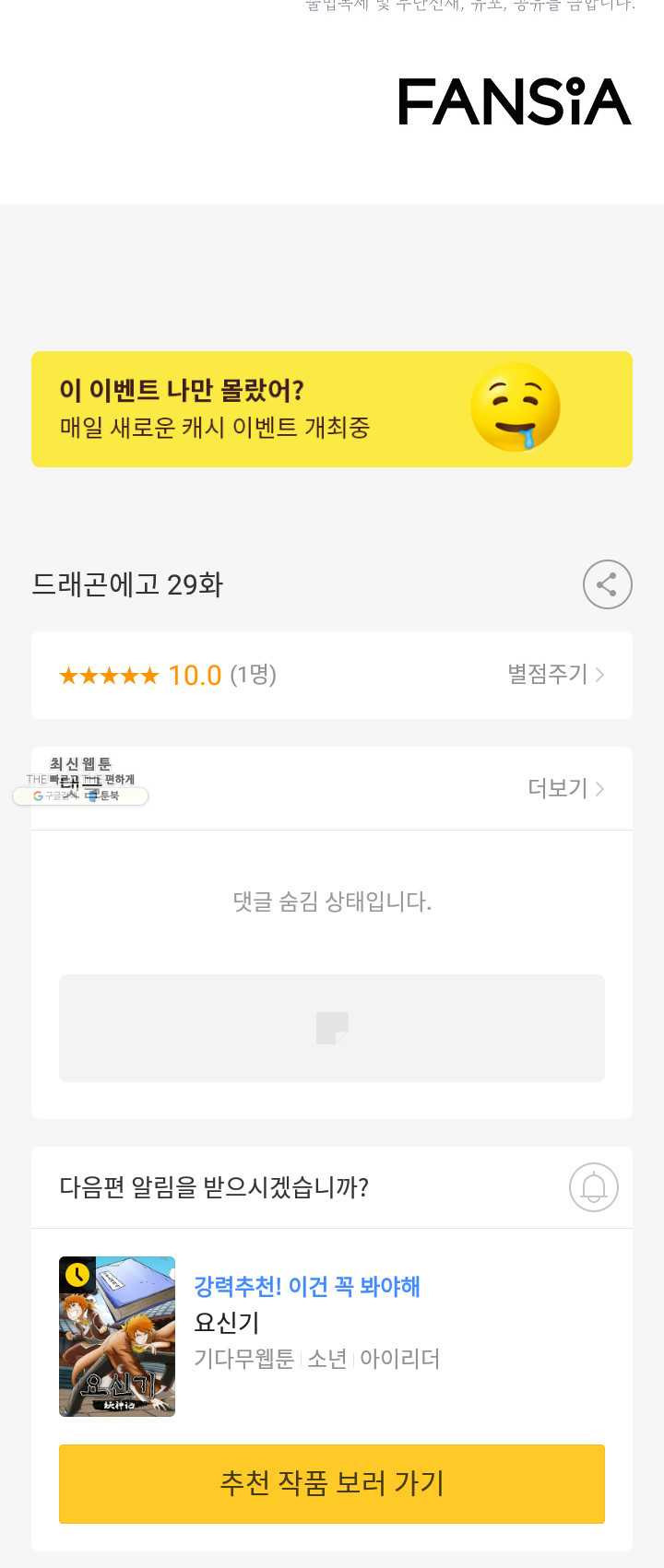The image size is (664, 1568).
Task: Open the 요신기 cover thumbnail
Action: coord(117,1337)
